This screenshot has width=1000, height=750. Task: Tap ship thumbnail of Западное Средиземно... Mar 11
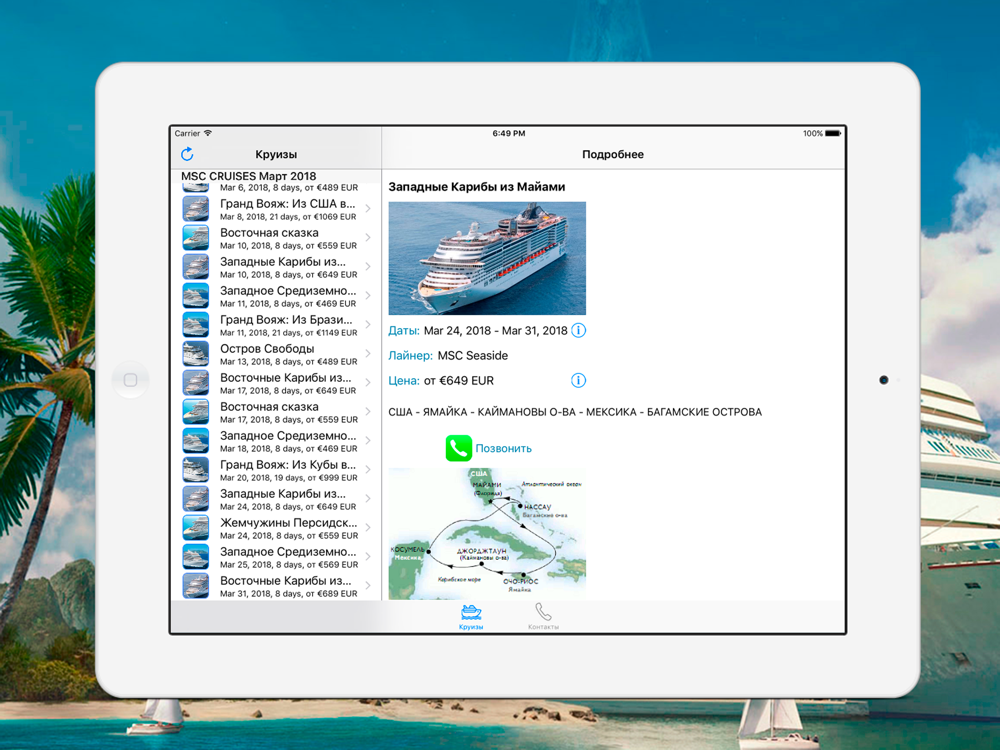(196, 296)
